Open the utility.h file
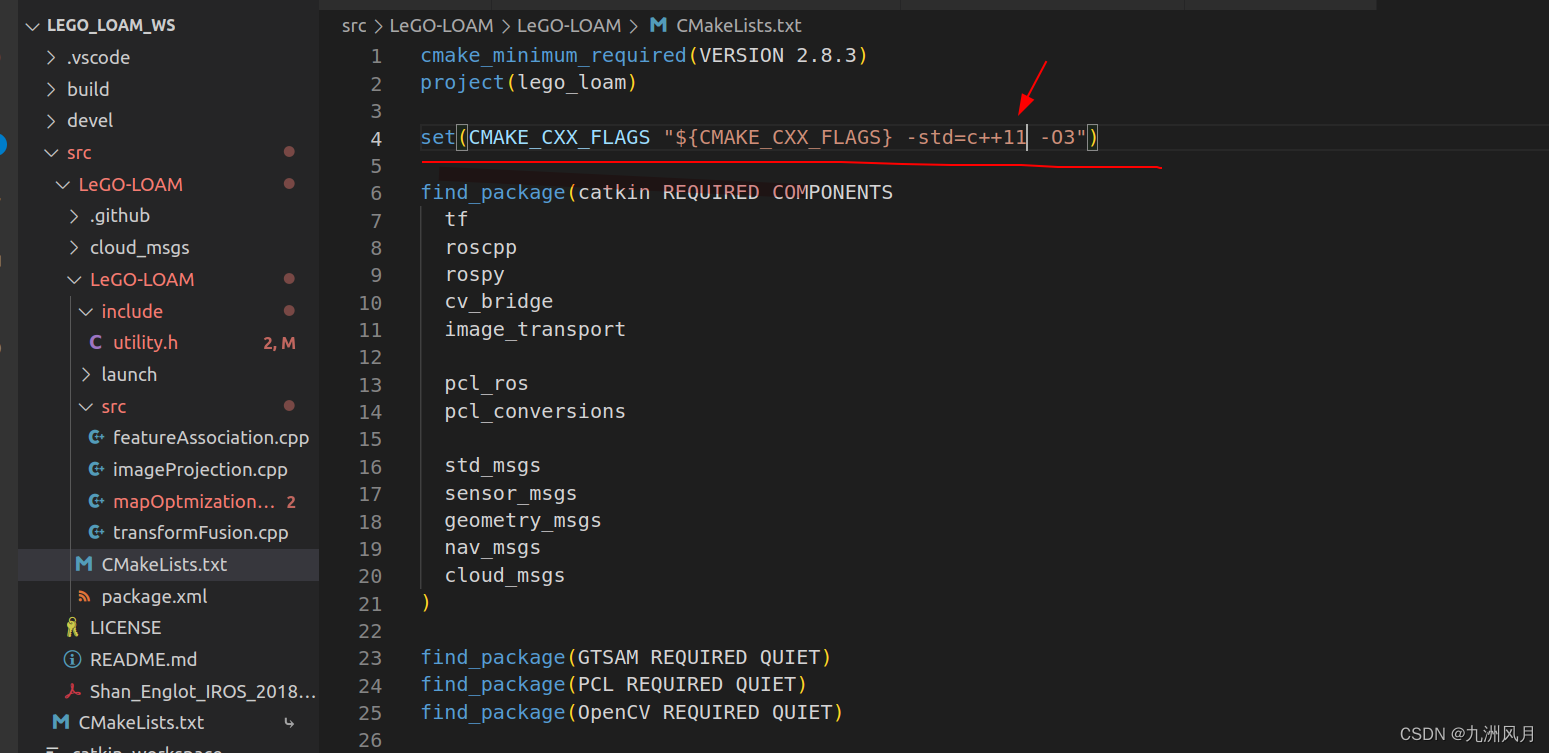 coord(147,342)
